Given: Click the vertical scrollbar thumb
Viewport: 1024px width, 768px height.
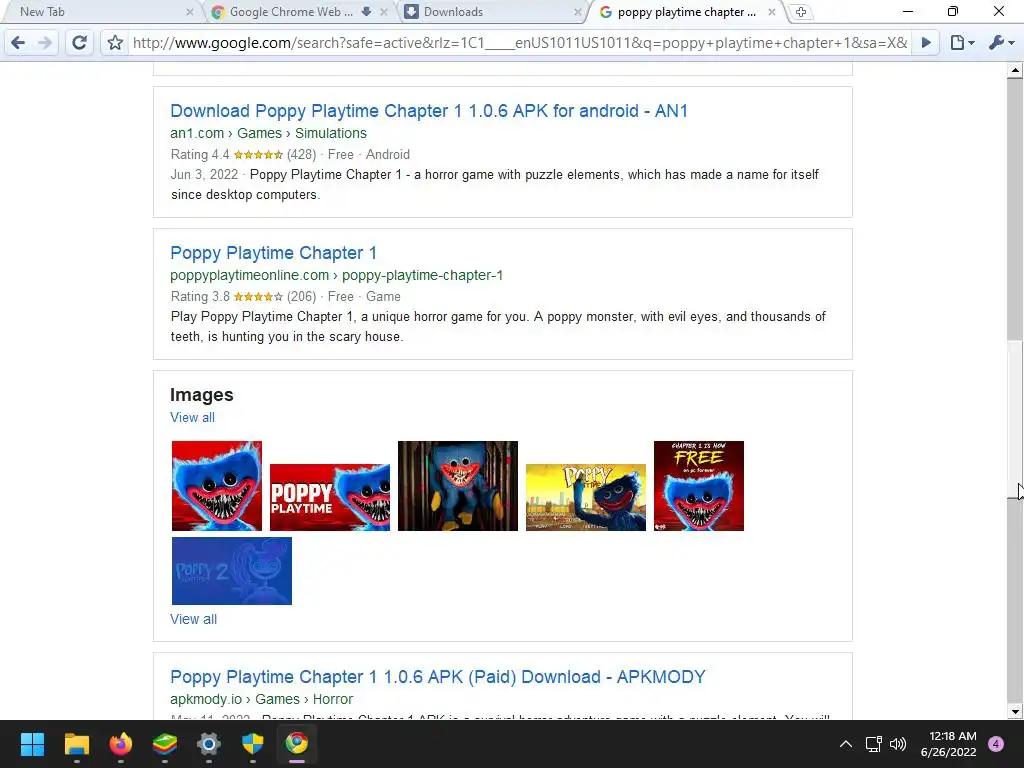Looking at the screenshot, I should (x=1015, y=419).
